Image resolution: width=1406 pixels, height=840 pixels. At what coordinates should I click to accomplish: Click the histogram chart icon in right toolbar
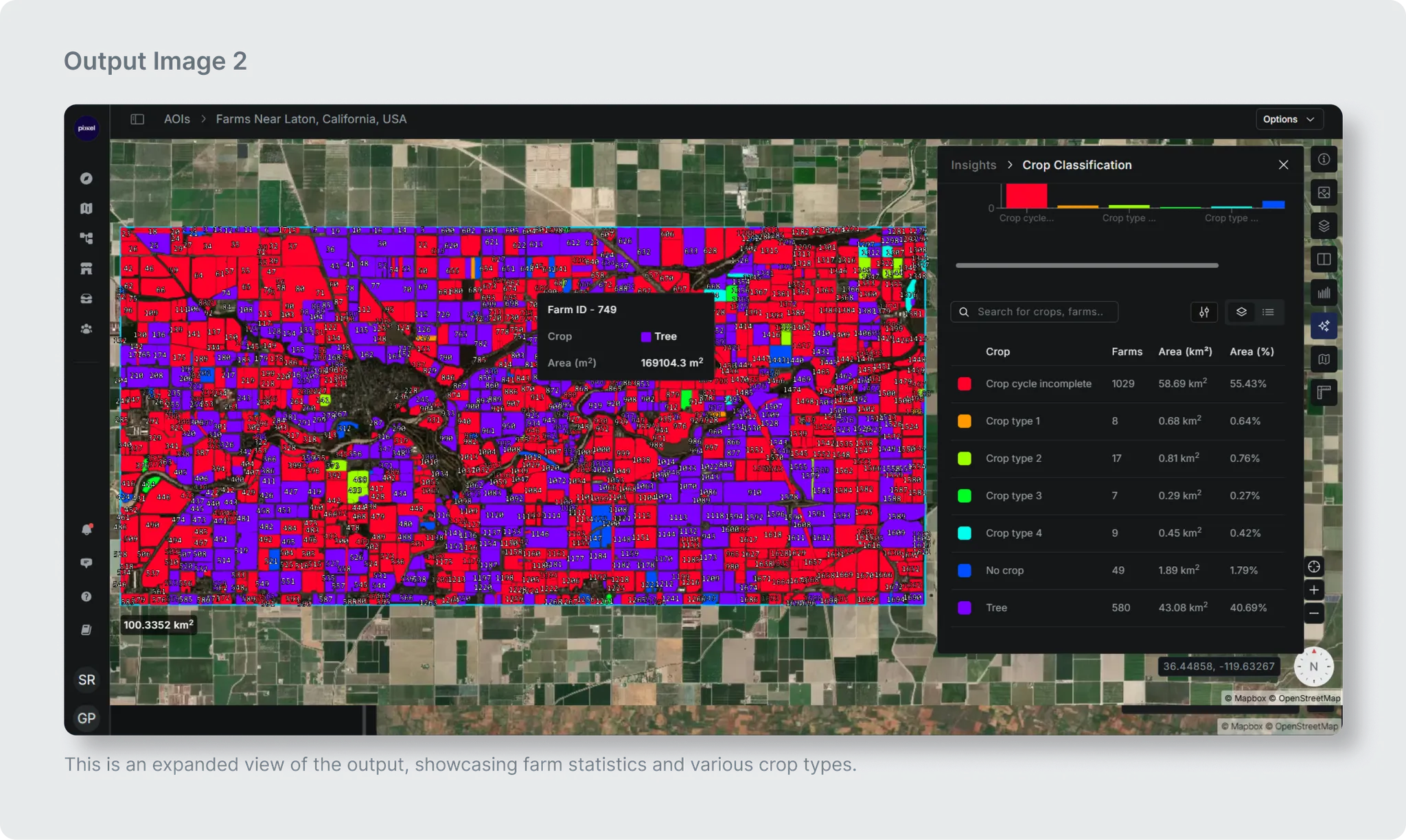point(1324,293)
